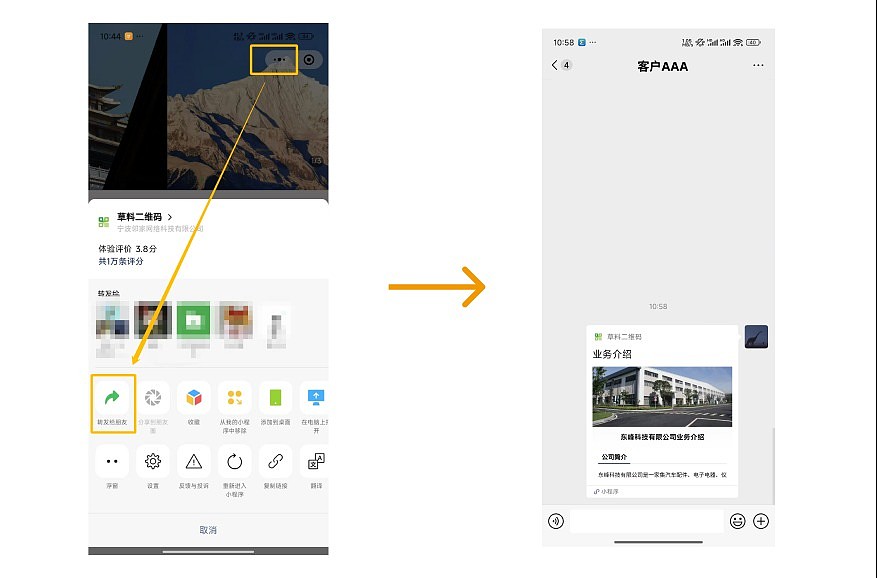Open the 客户AAA chat three-dot menu
877x578 pixels.
758,65
